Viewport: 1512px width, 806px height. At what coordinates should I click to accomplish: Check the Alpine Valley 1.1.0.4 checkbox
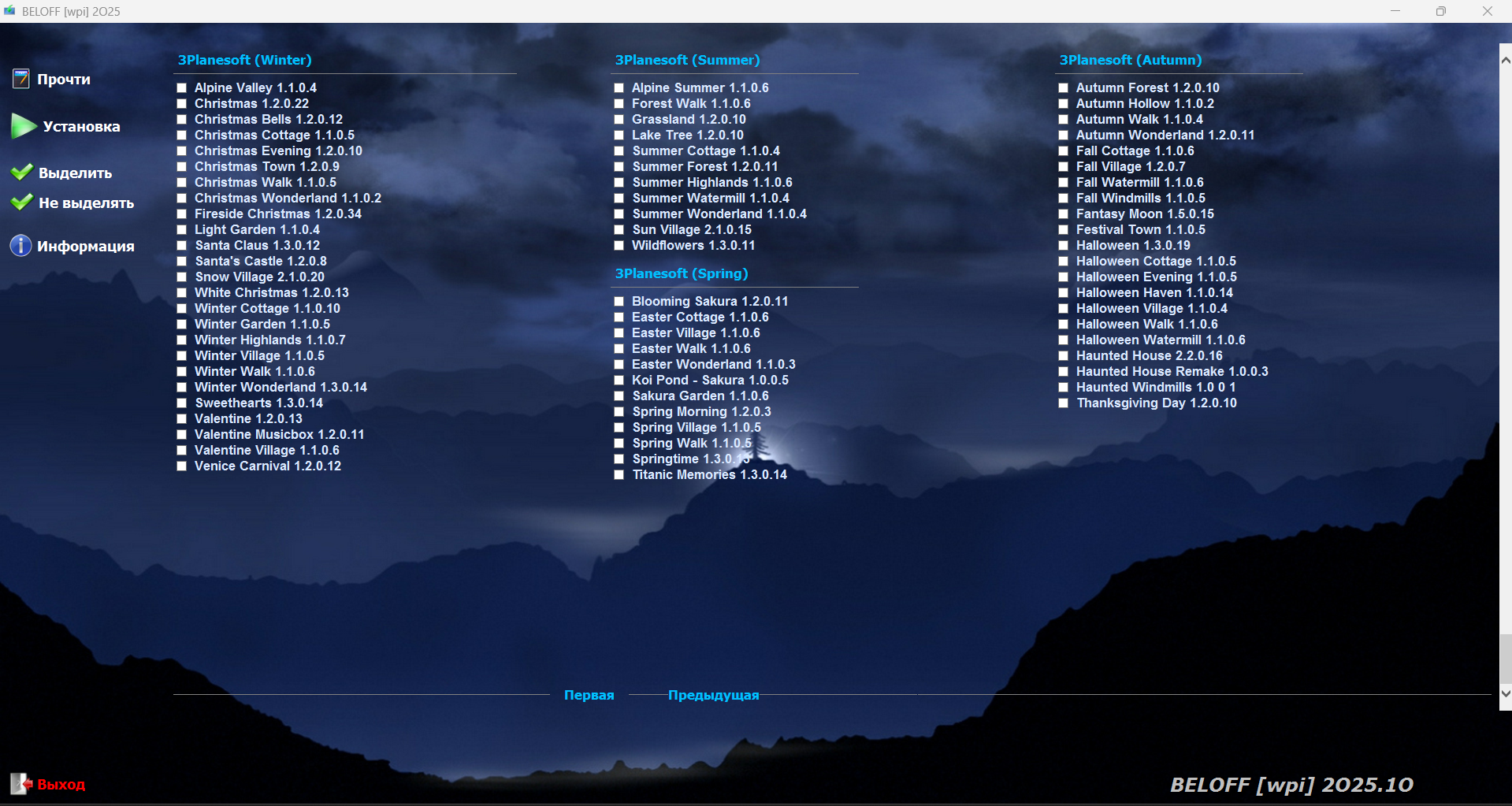click(x=182, y=88)
